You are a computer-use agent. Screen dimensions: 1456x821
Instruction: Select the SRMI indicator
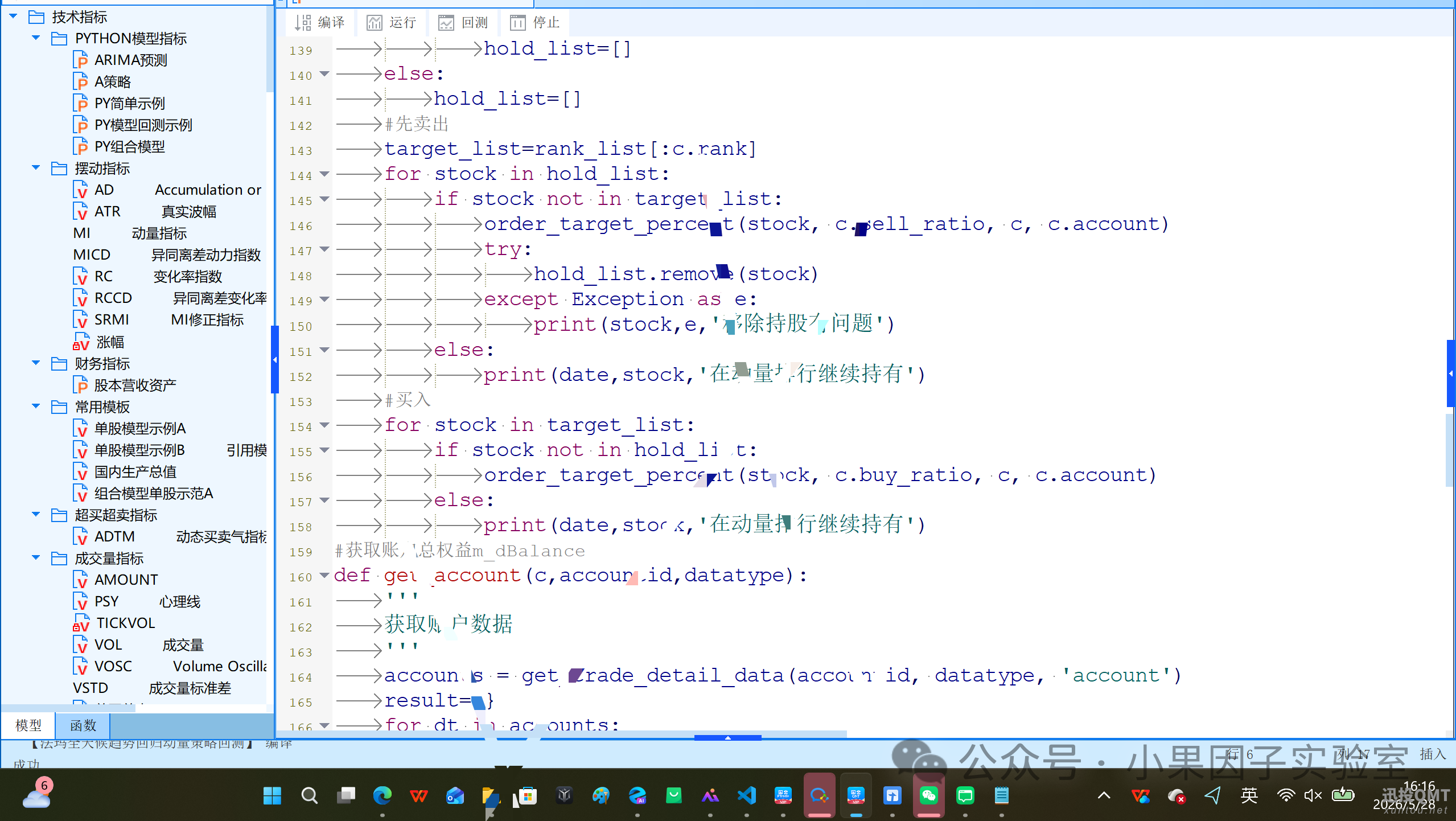(159, 319)
